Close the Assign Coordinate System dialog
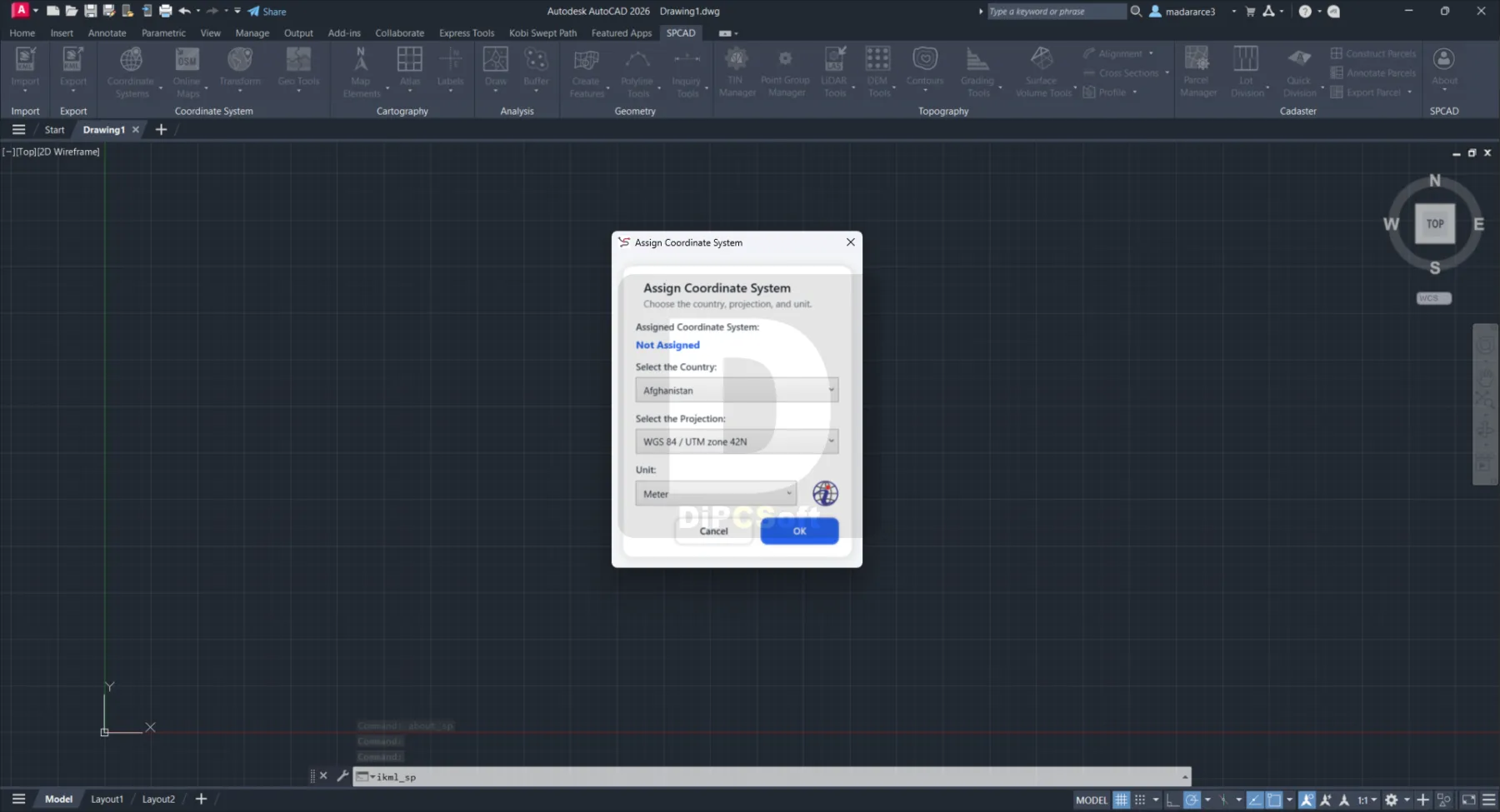Screen dimensions: 1500x812 click(850, 242)
